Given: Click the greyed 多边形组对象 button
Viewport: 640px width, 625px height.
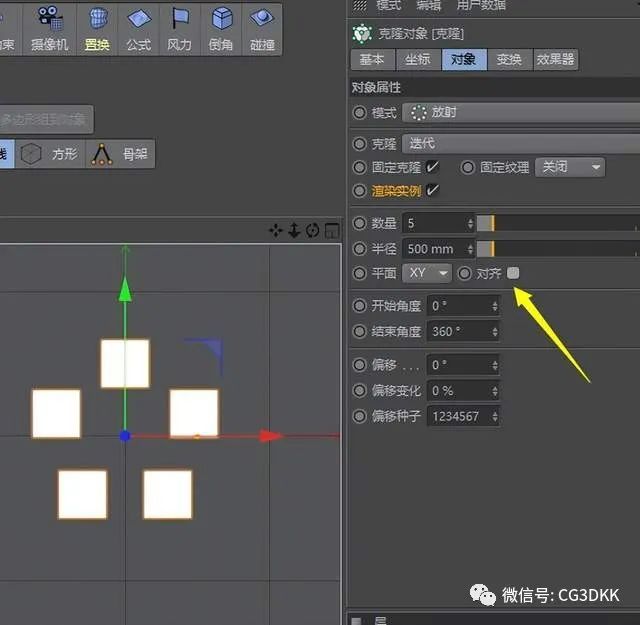Looking at the screenshot, I should click(x=46, y=120).
